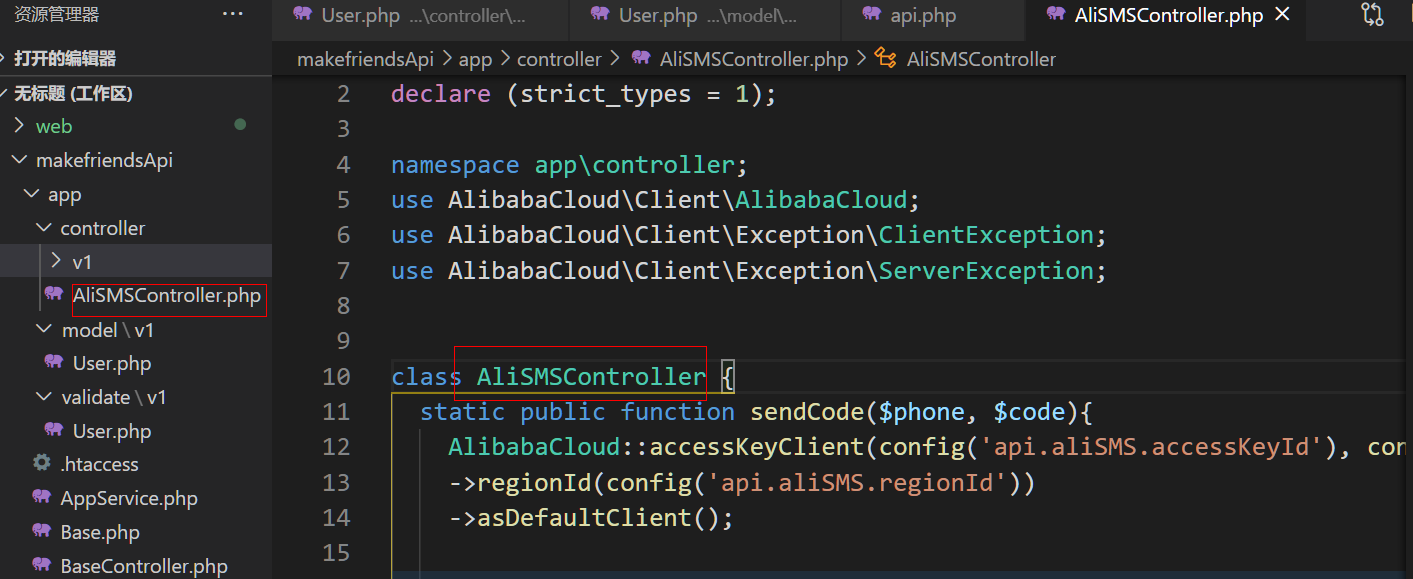Collapse the validate \ v1 folder
Image resolution: width=1413 pixels, height=579 pixels.
[x=113, y=397]
